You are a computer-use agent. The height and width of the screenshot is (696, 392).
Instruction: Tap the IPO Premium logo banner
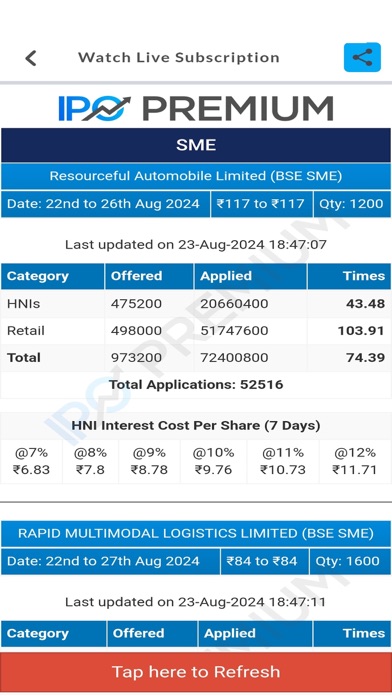(x=196, y=108)
